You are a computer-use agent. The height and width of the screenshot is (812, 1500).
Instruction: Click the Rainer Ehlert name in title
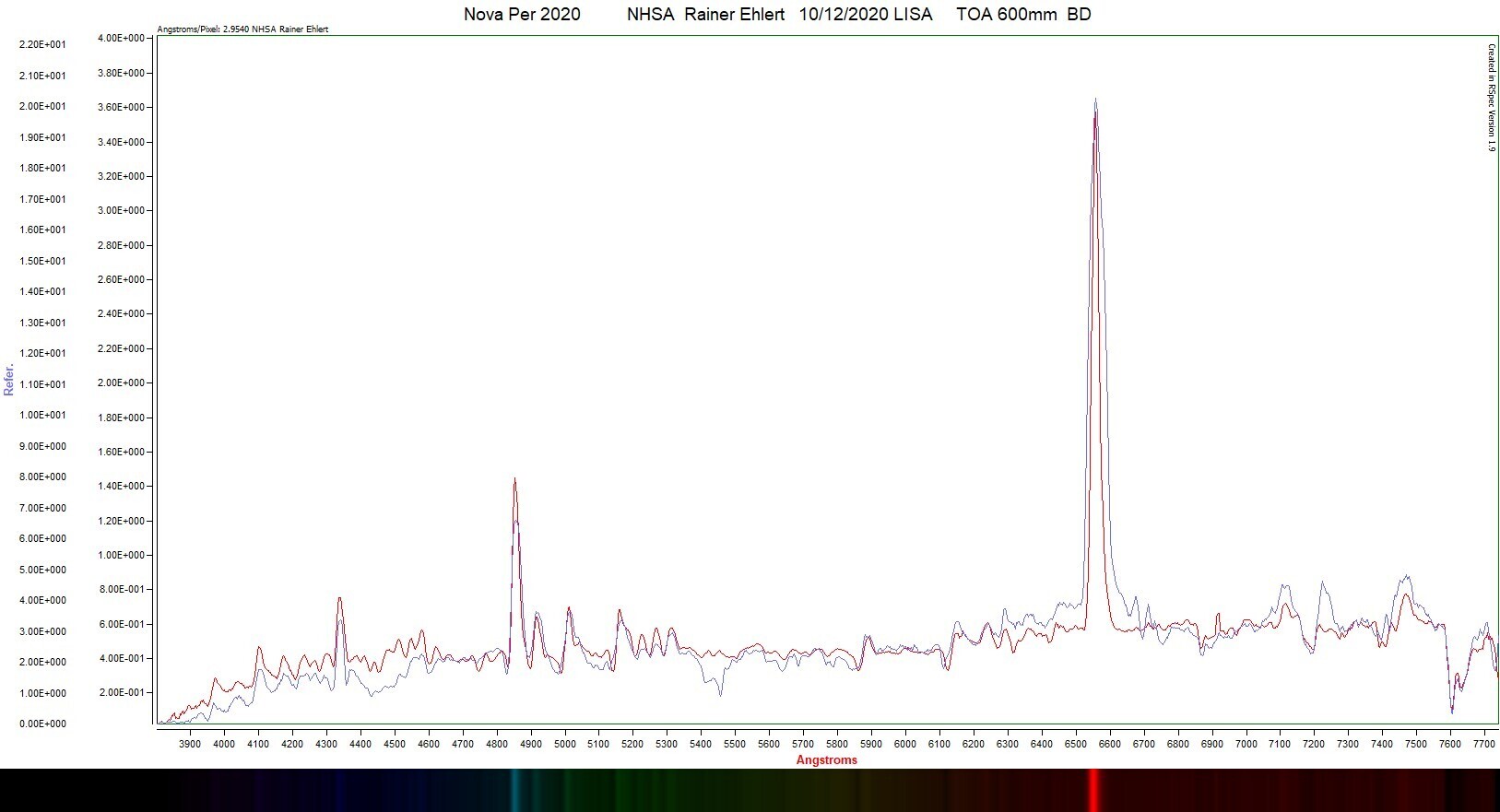pyautogui.click(x=735, y=15)
